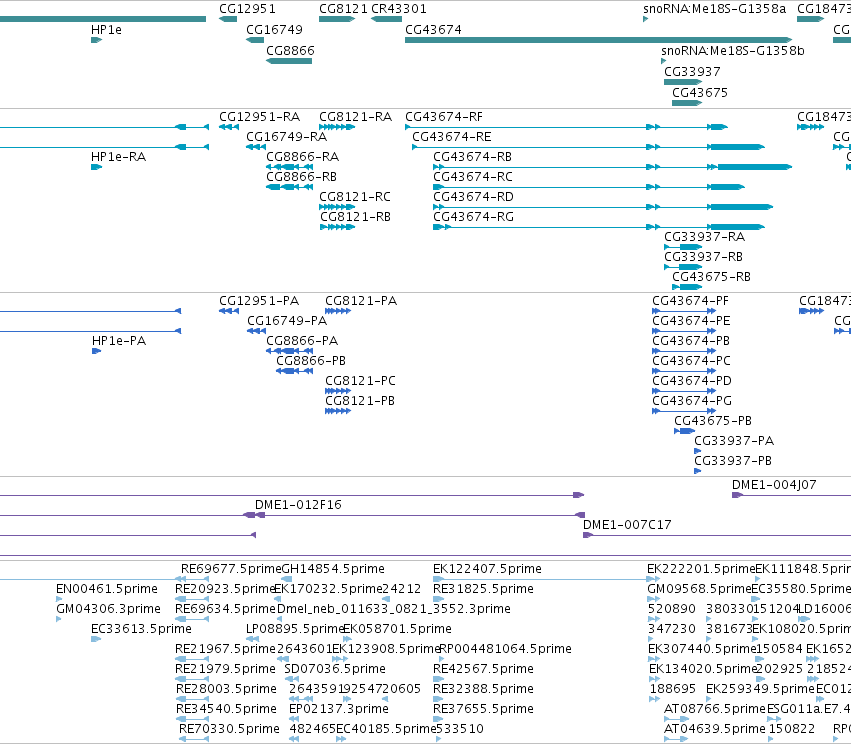Viewport: 851px width, 744px height.
Task: Click EST GH14854.5prime
Action: click(333, 569)
